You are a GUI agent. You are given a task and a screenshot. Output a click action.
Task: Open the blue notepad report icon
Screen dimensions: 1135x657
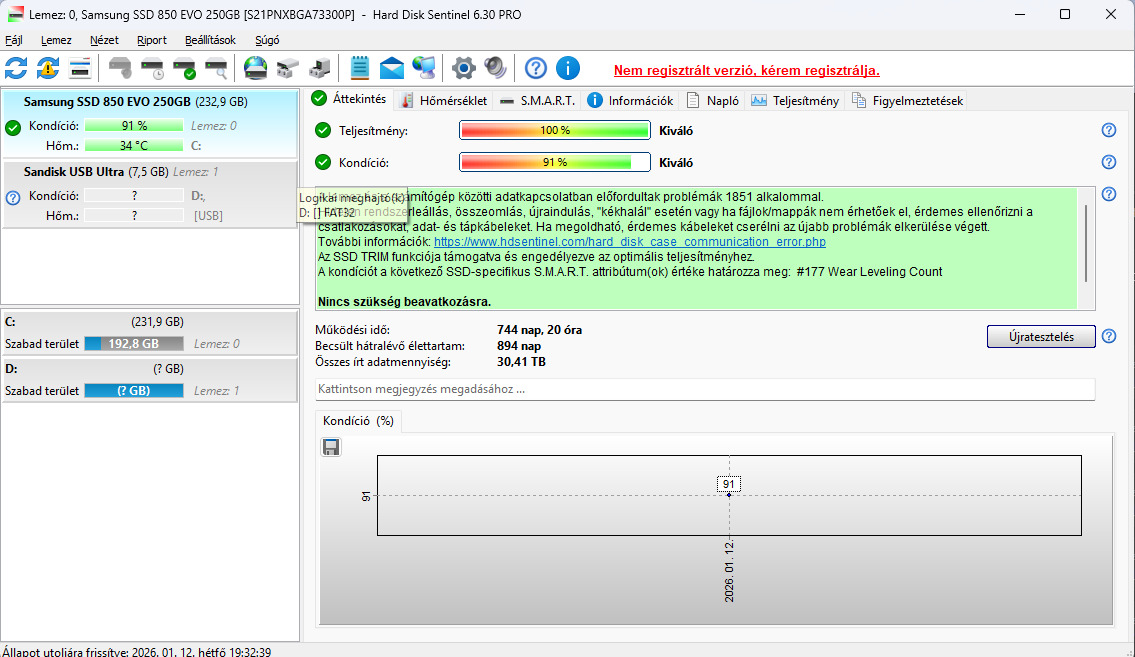(x=360, y=69)
